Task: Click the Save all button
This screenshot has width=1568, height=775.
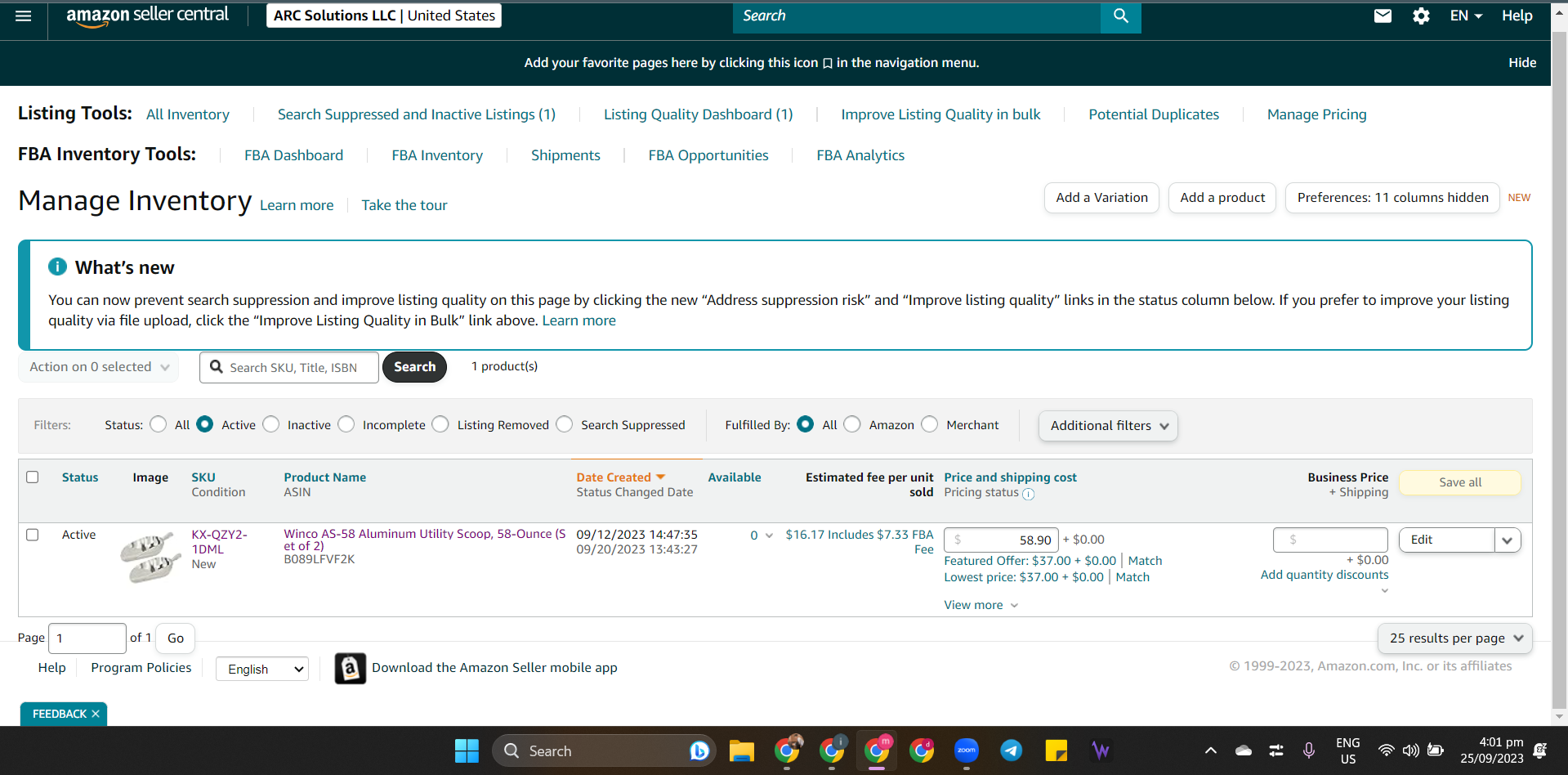Action: [x=1459, y=482]
